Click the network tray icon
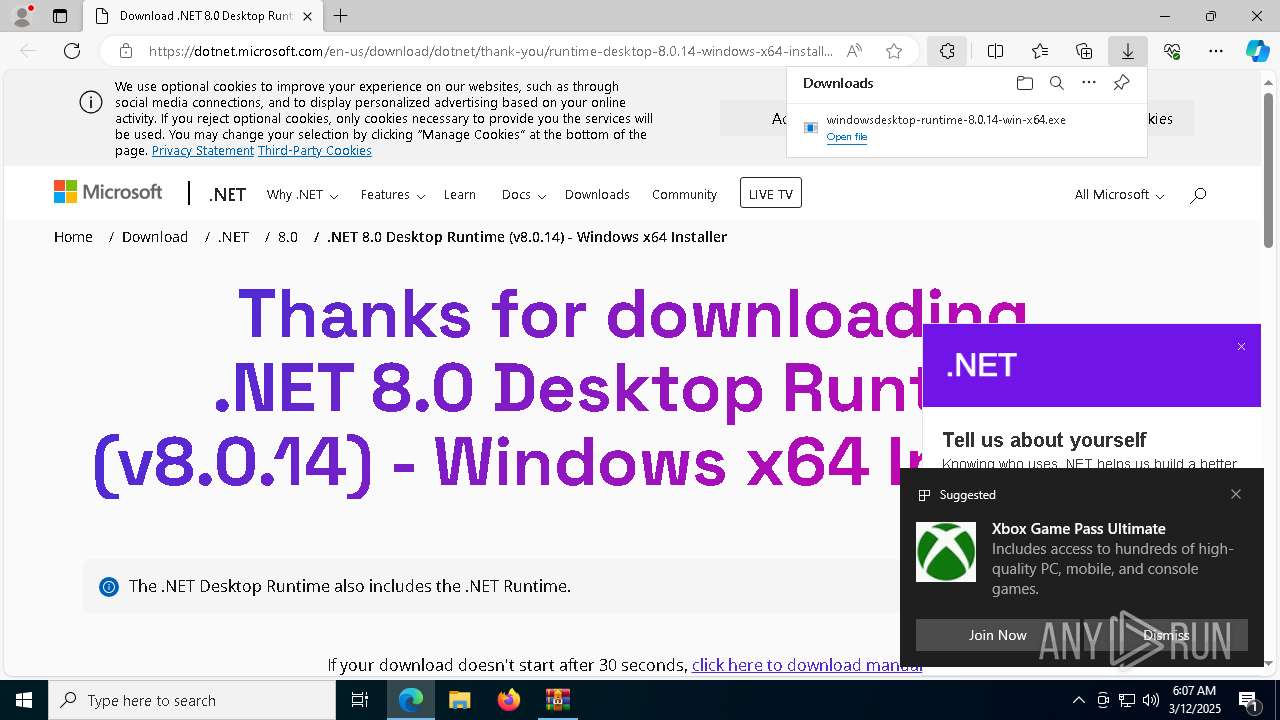 click(1127, 700)
